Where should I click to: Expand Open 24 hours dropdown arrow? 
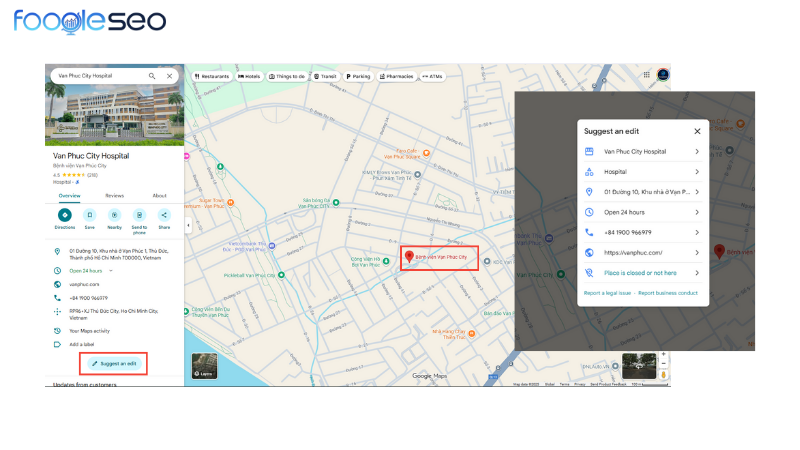pyautogui.click(x=111, y=271)
